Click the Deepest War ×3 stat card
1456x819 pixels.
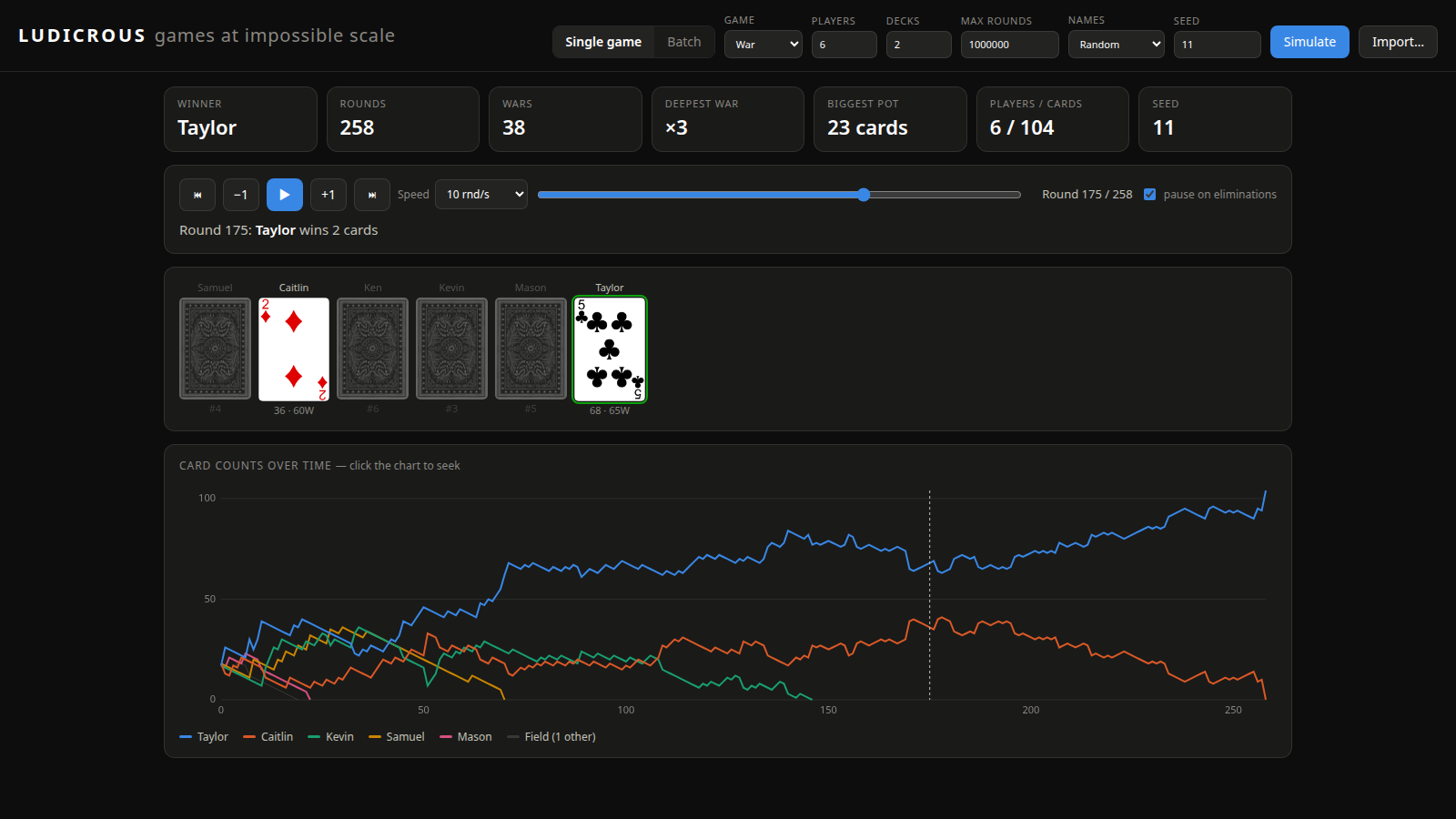[728, 119]
